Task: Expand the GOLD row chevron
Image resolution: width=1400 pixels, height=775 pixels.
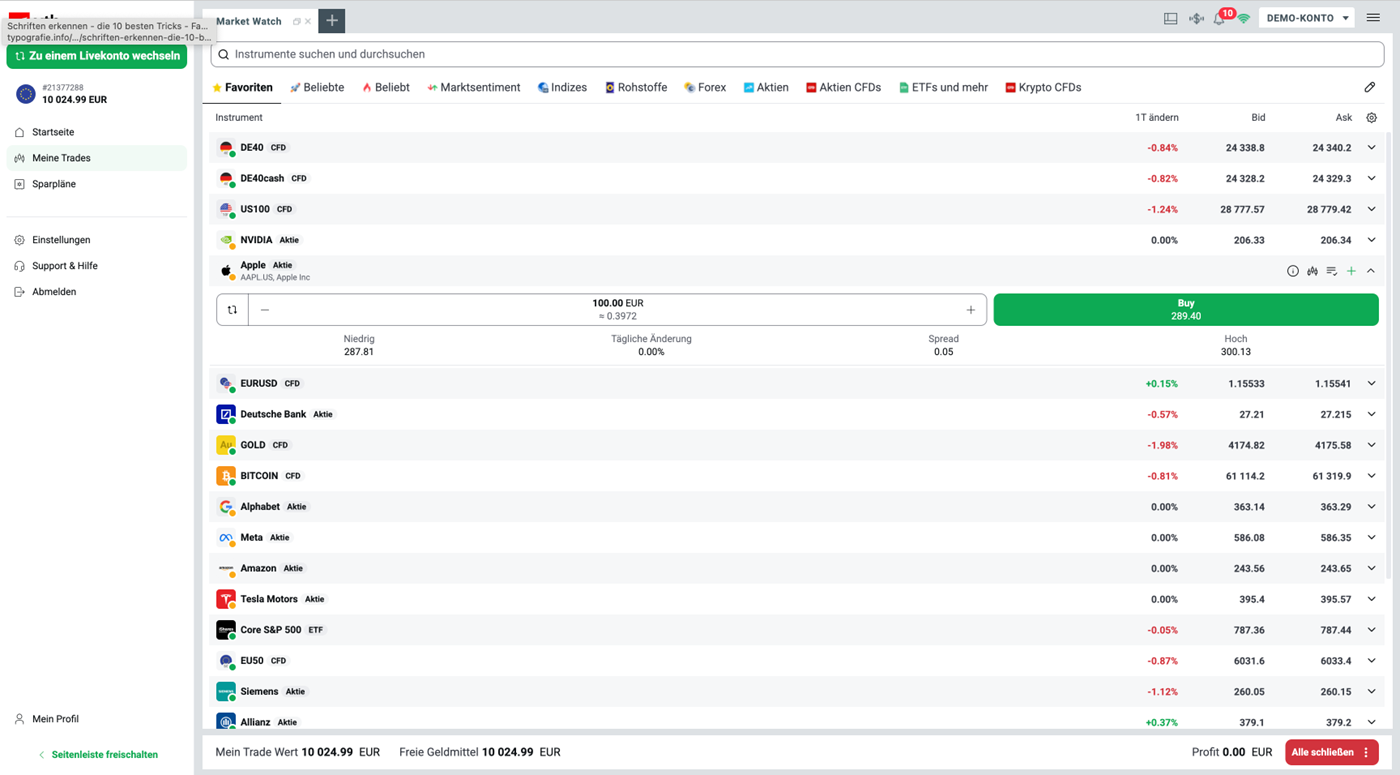Action: (x=1372, y=445)
